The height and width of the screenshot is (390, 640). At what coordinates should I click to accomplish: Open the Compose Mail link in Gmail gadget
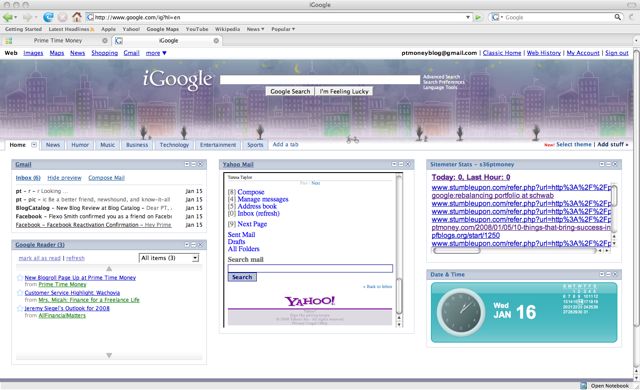click(107, 178)
